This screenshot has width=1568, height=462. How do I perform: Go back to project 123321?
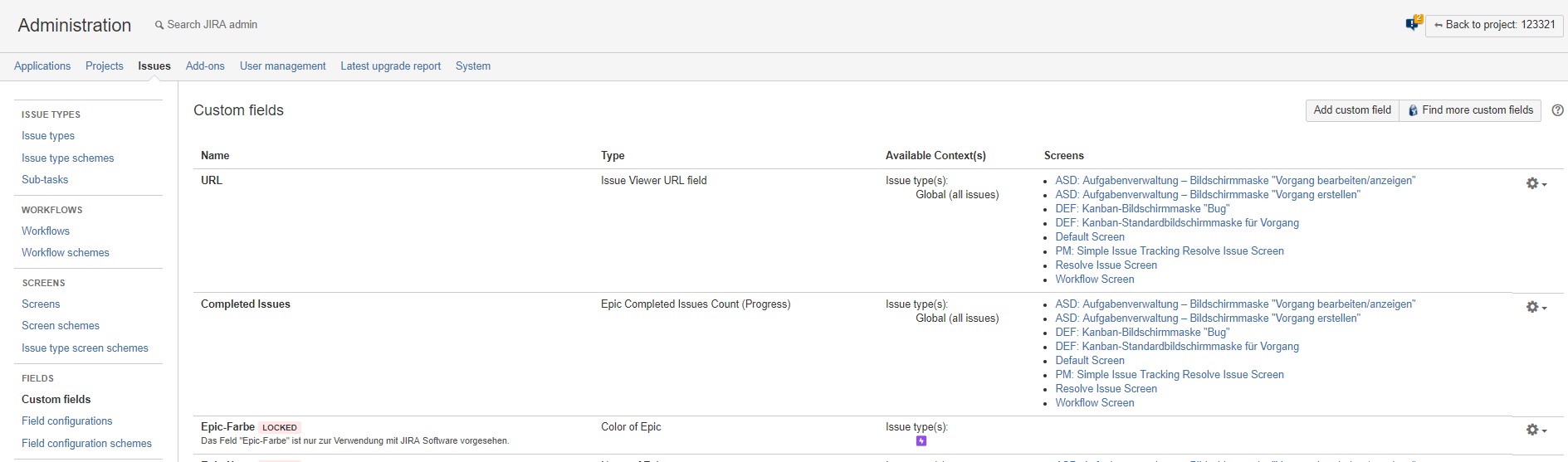1494,25
